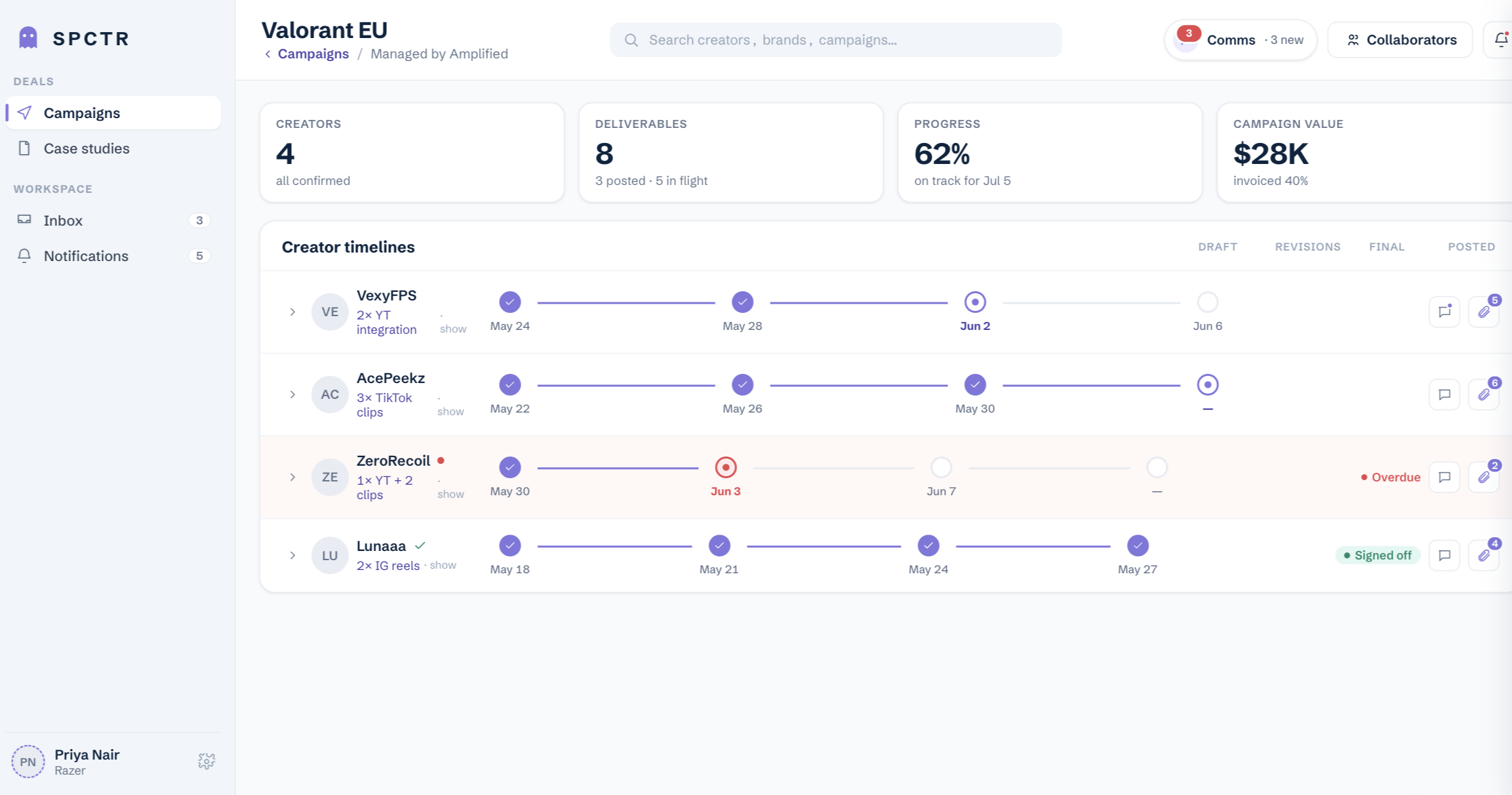Click the PN user avatar

28,762
